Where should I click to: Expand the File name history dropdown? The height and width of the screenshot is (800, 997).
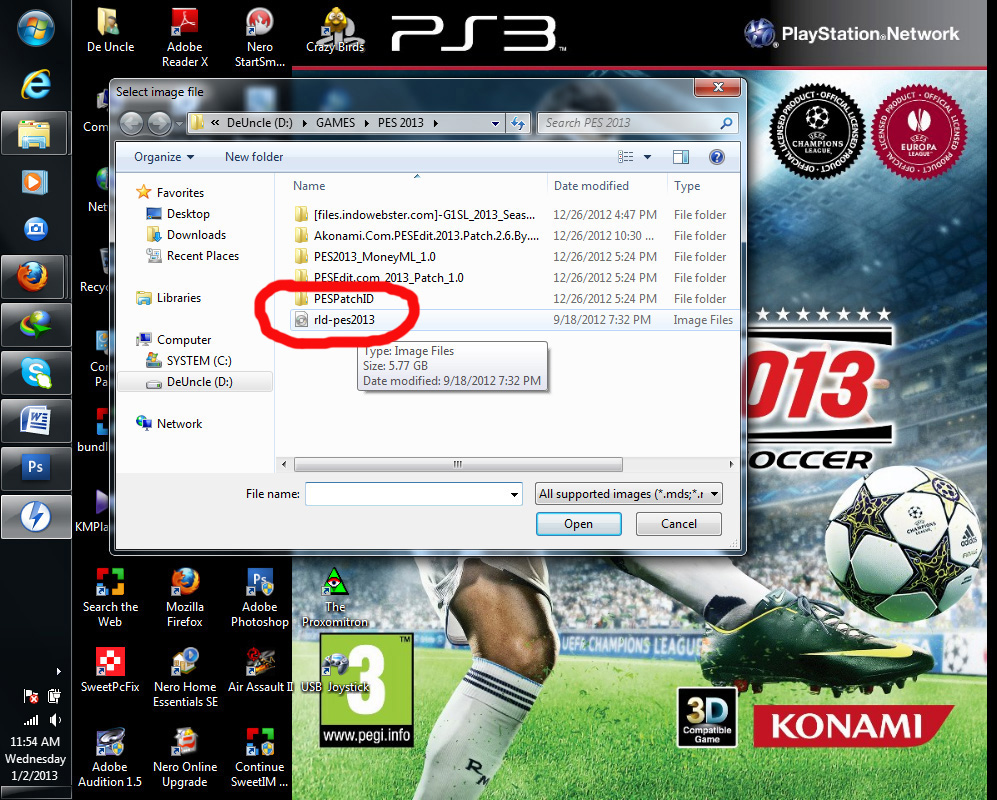pos(514,494)
